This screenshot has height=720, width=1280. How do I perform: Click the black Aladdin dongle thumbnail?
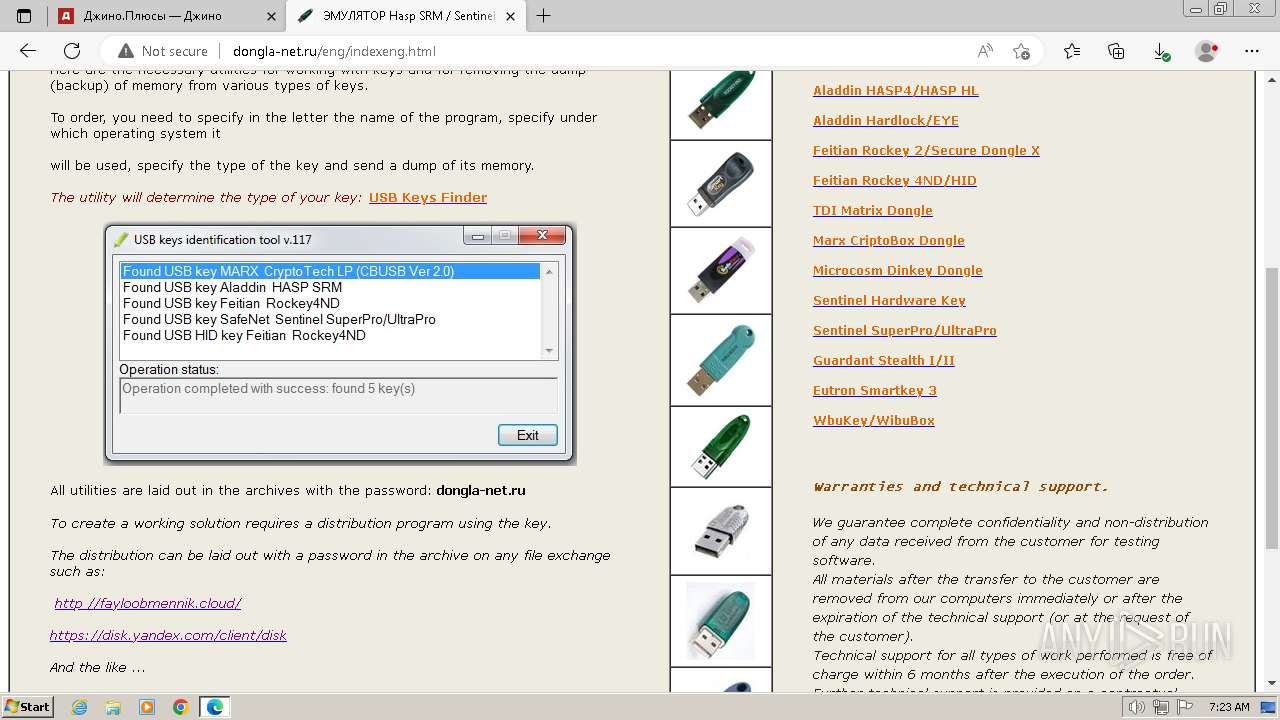coord(721,183)
